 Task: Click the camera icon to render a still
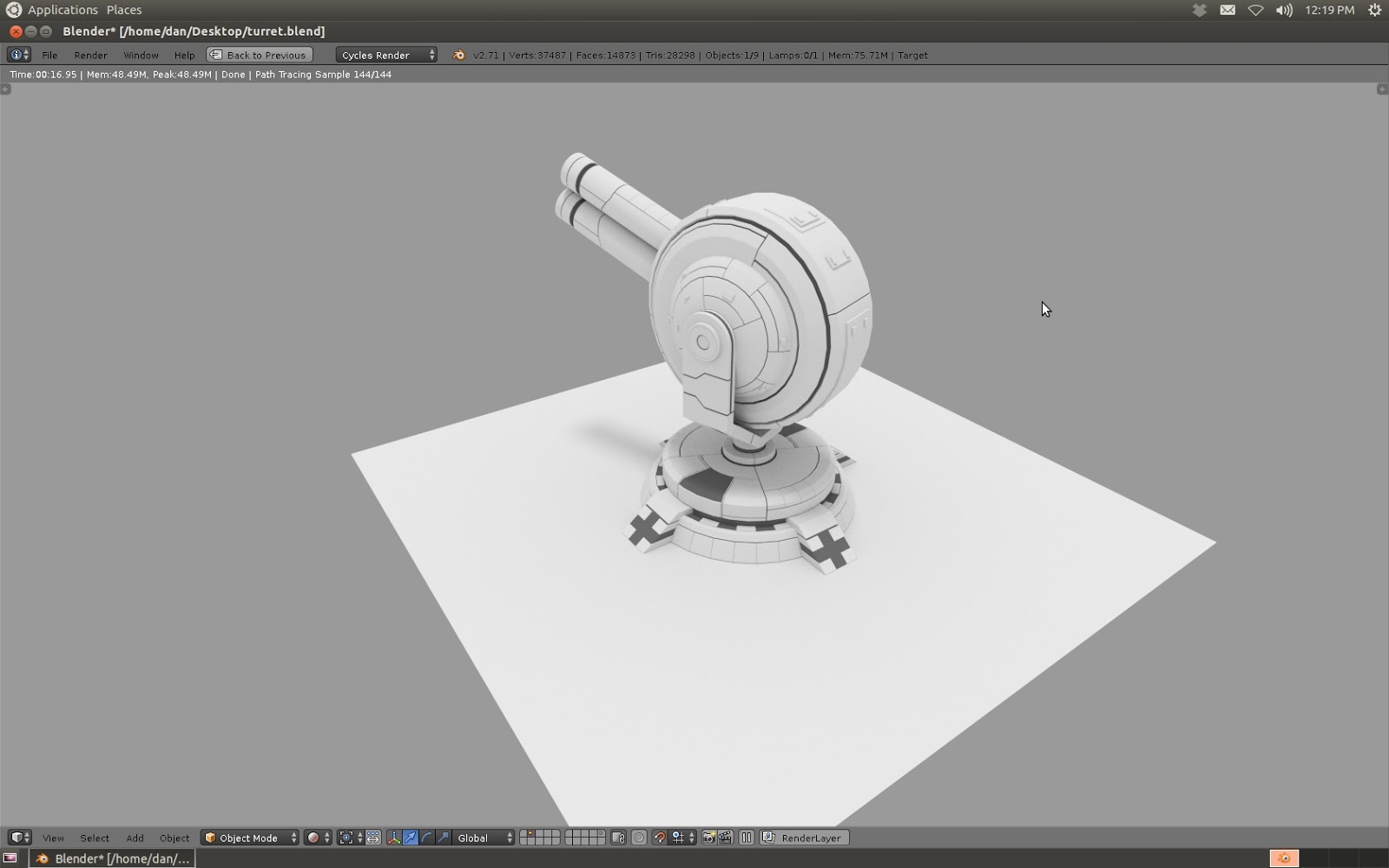708,838
